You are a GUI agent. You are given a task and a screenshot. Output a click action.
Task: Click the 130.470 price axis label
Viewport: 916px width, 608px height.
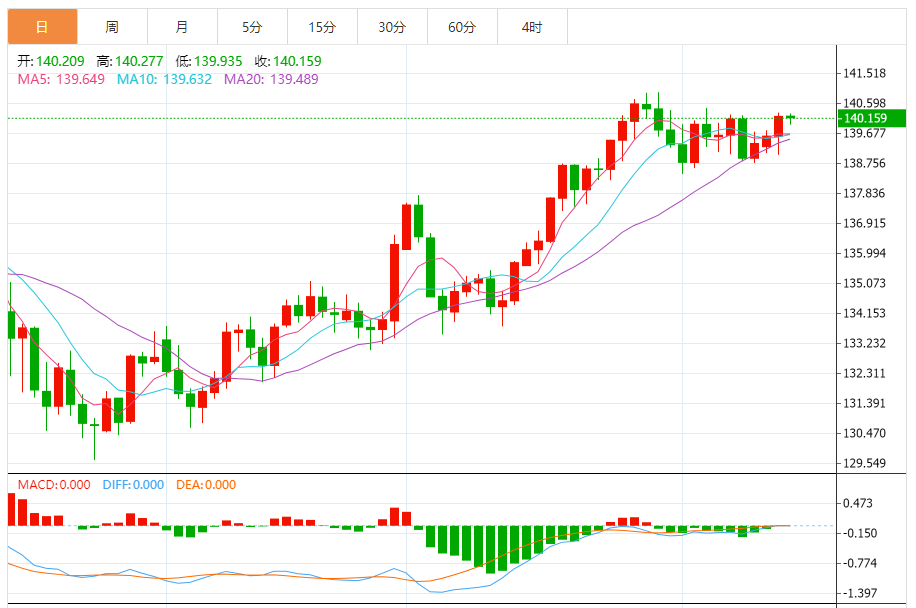point(864,433)
